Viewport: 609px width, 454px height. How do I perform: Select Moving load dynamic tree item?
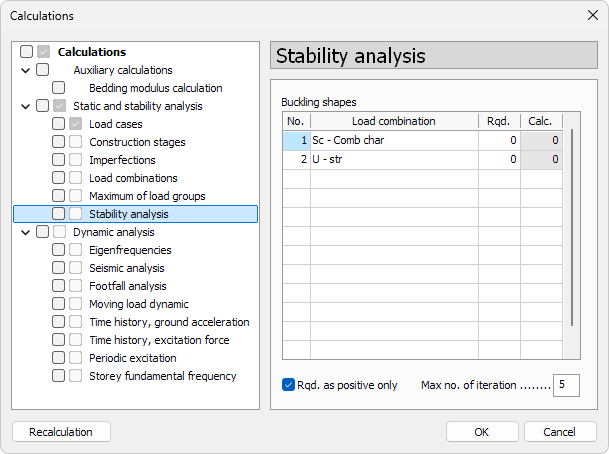pos(139,304)
